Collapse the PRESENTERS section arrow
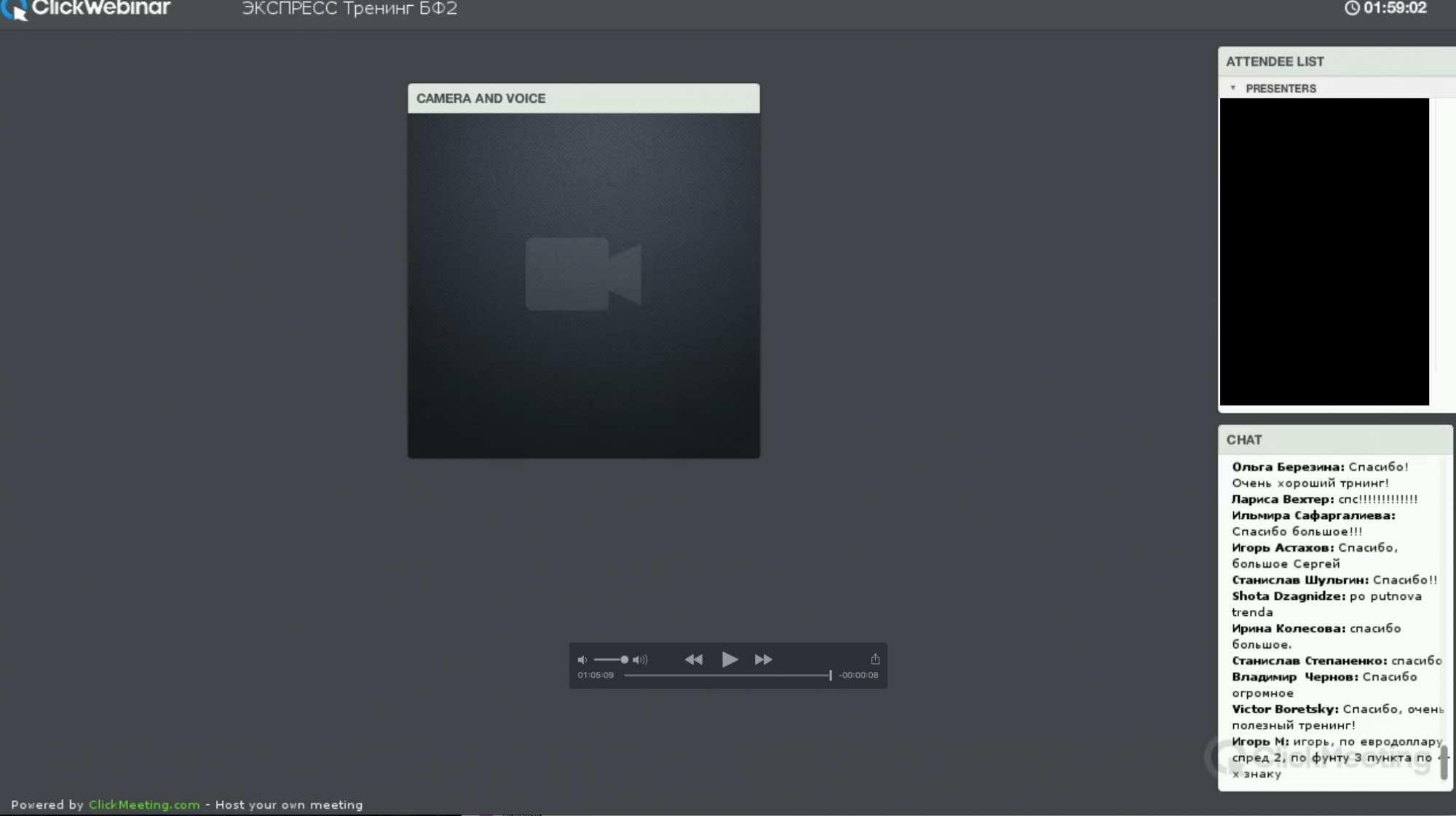The width and height of the screenshot is (1456, 816). click(x=1233, y=88)
